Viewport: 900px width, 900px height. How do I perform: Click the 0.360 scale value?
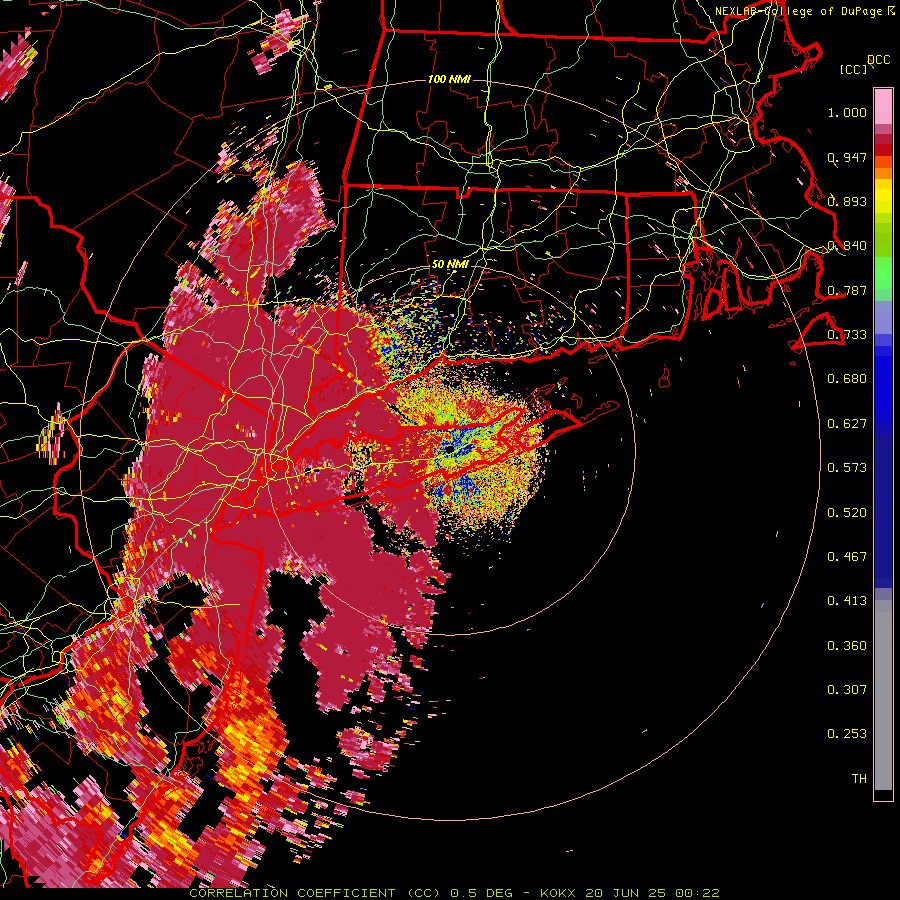coord(847,646)
